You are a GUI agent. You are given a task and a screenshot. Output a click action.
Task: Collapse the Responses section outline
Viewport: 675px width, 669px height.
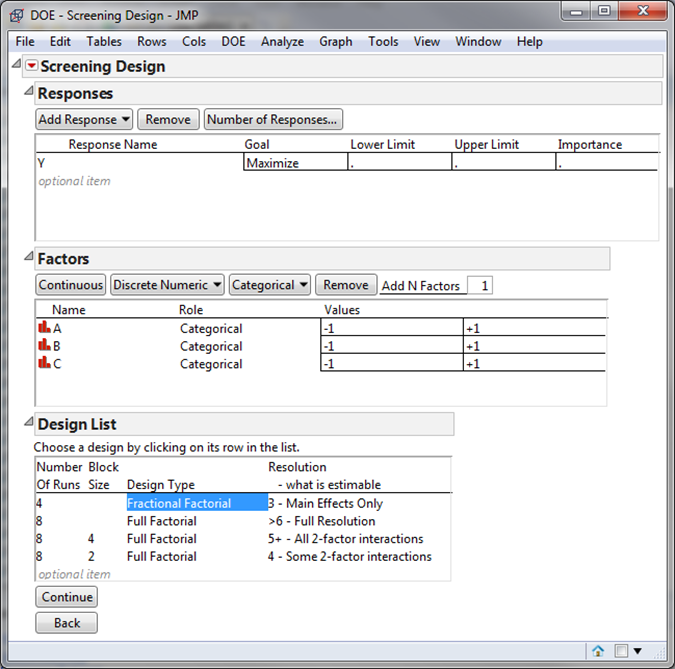point(29,93)
